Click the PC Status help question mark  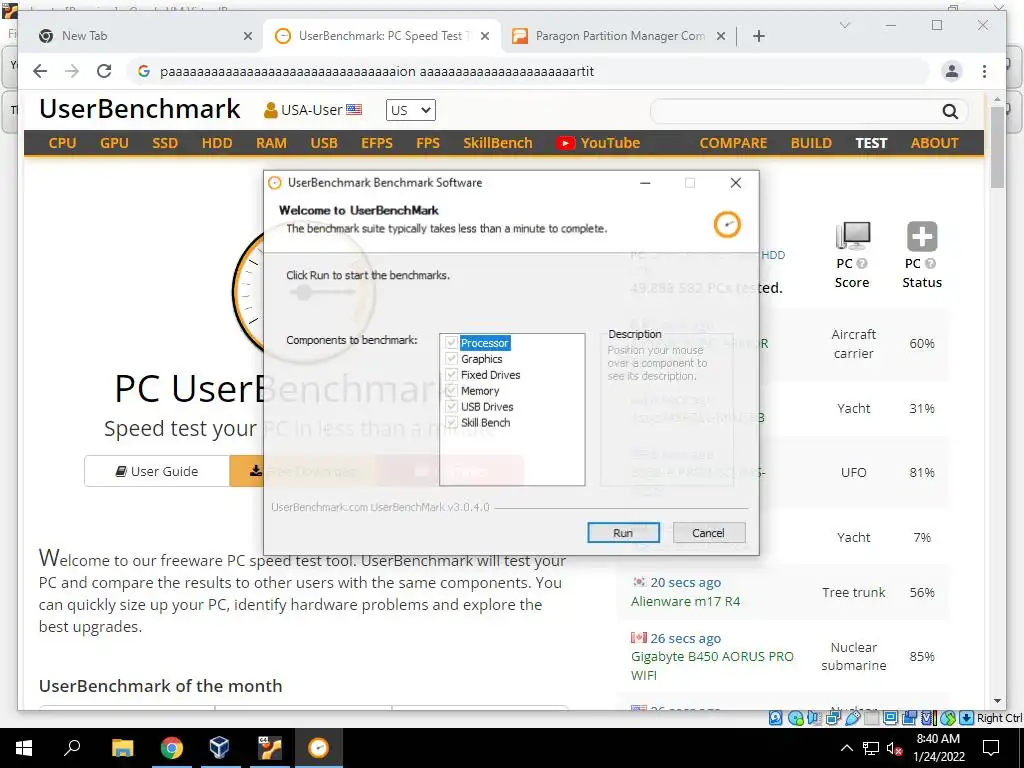[x=931, y=264]
